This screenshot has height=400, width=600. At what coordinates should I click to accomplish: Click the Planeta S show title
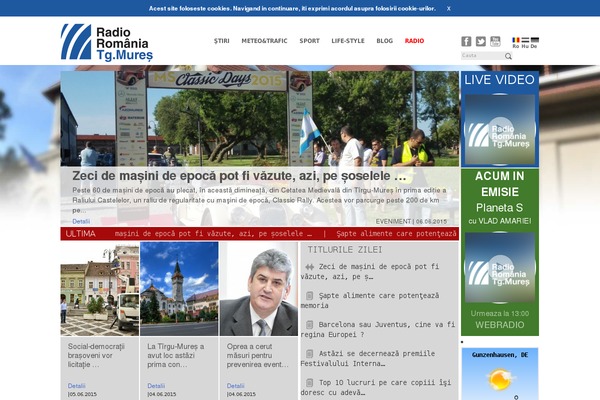tap(499, 208)
